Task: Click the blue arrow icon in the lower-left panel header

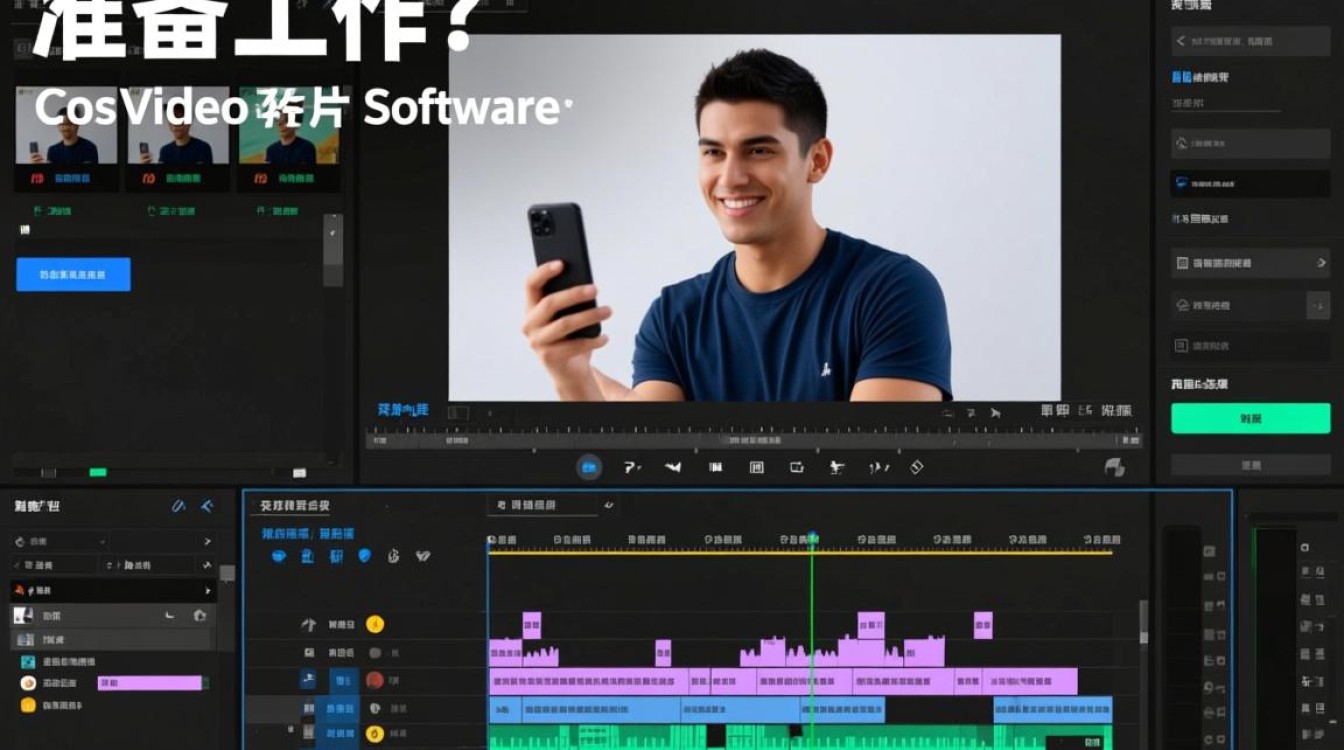Action: pyautogui.click(x=207, y=506)
